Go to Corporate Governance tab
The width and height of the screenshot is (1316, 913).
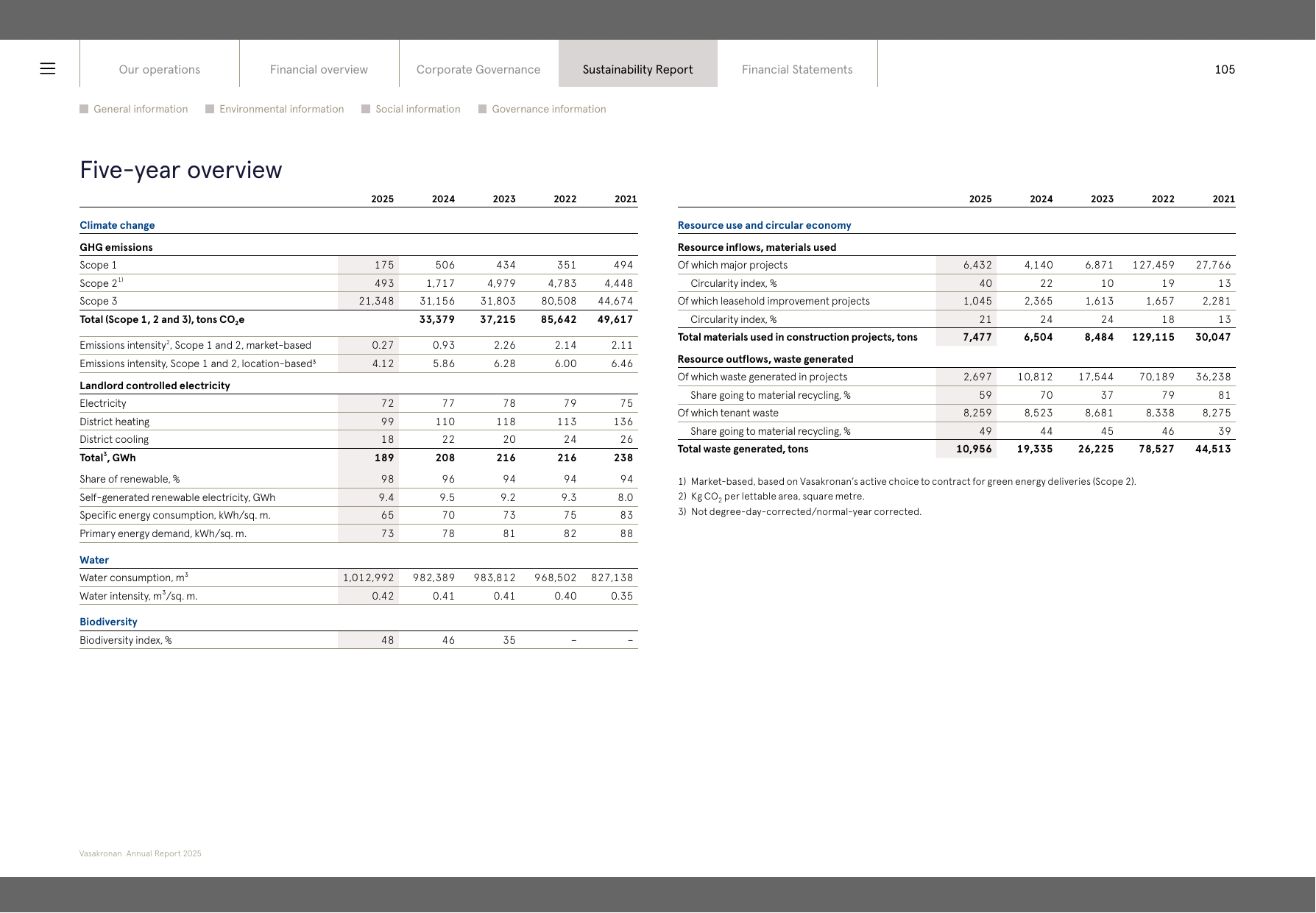coord(478,69)
